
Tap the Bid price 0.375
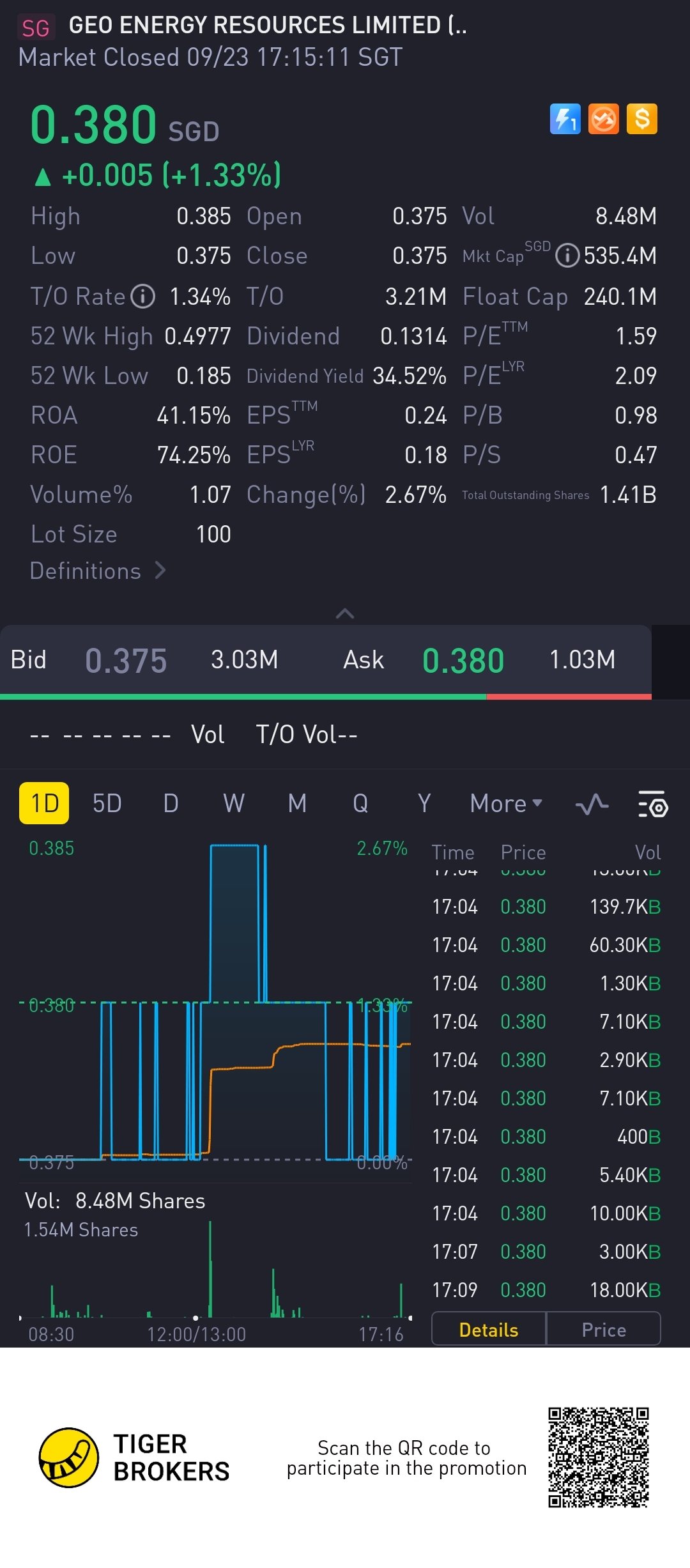[x=126, y=661]
